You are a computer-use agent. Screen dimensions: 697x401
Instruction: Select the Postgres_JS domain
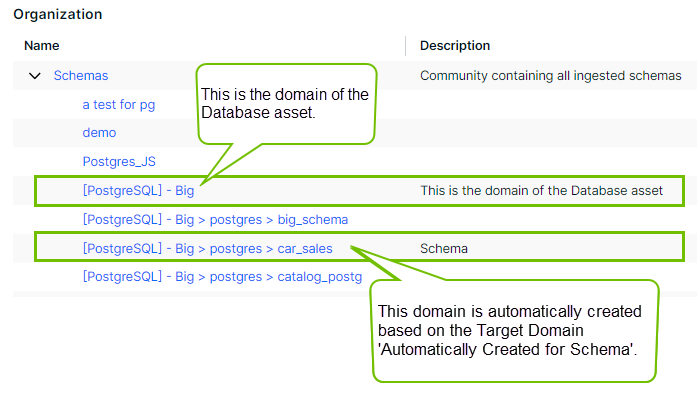(x=118, y=161)
